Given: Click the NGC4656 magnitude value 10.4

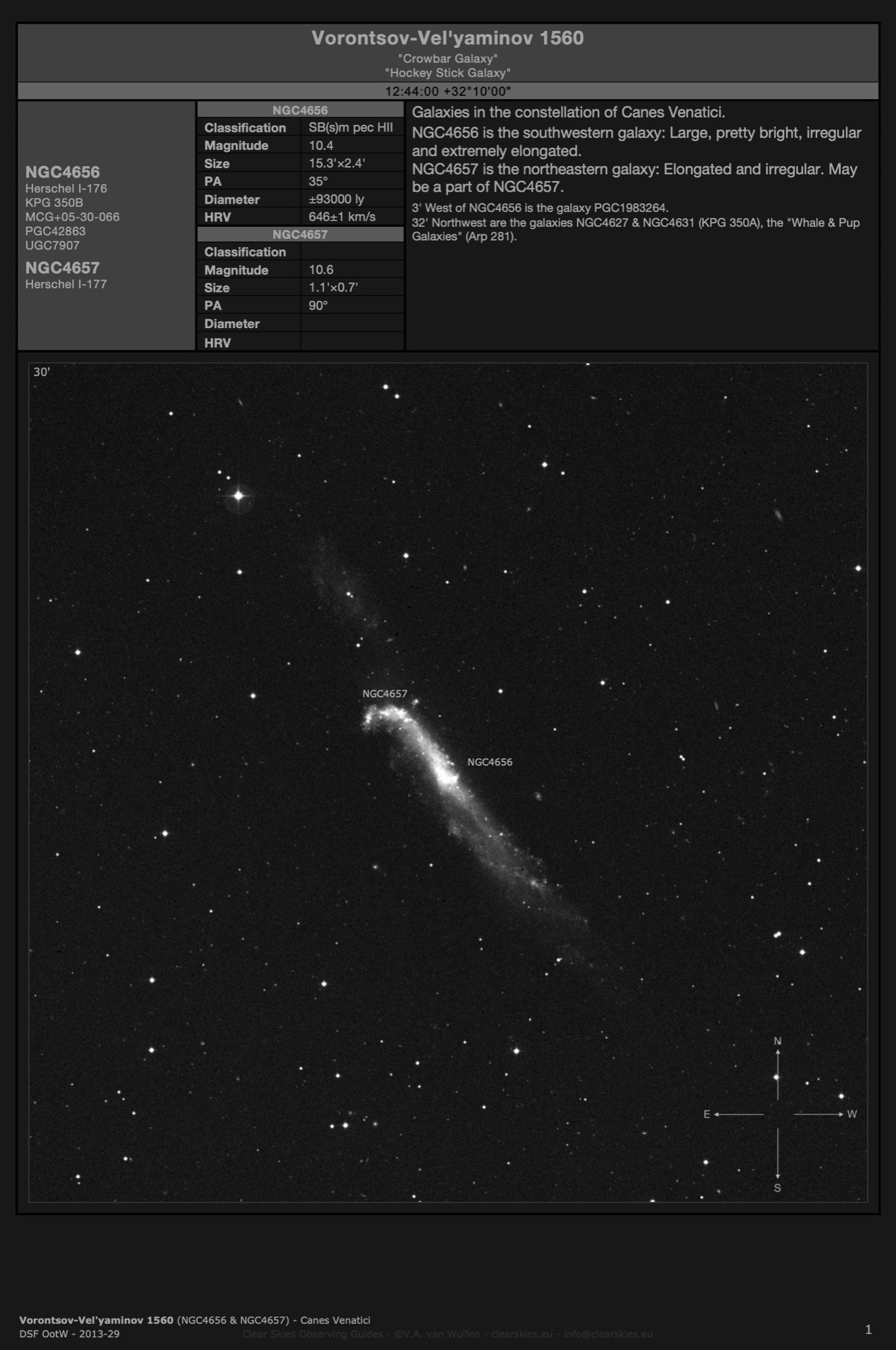Looking at the screenshot, I should 321,145.
